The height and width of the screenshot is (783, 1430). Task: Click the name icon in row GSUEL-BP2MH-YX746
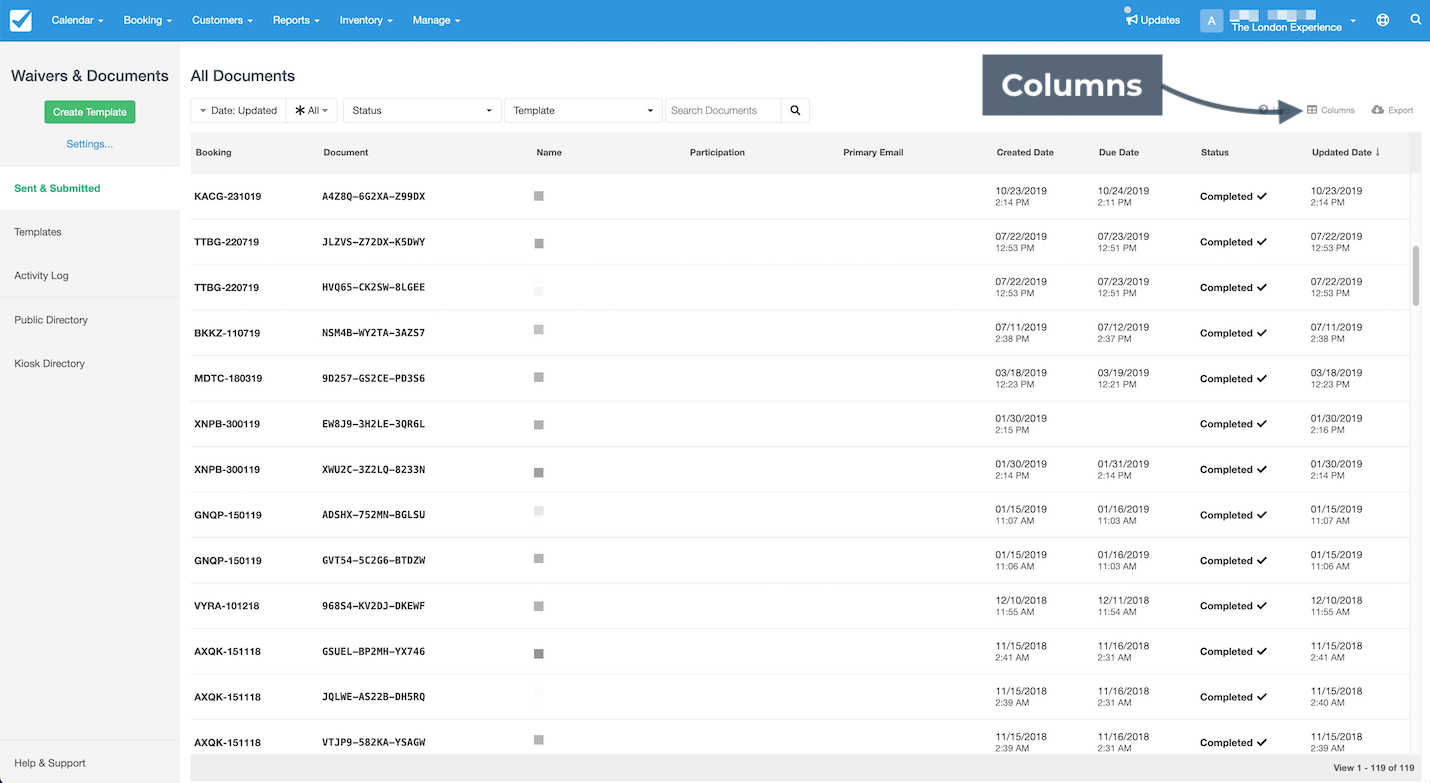(x=539, y=653)
